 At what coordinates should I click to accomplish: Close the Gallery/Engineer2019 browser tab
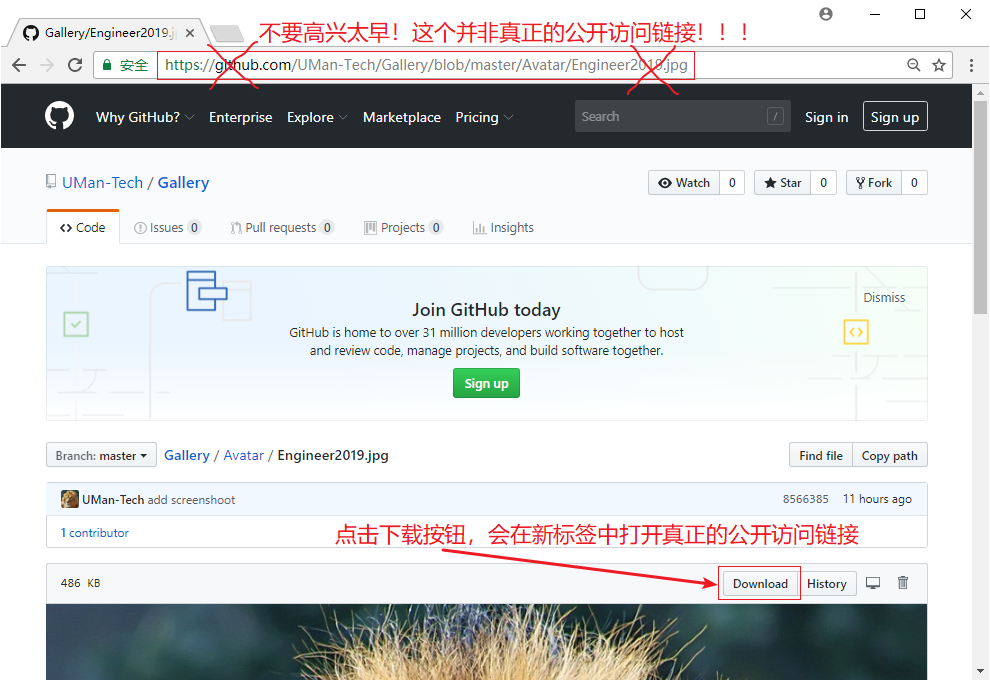point(190,33)
